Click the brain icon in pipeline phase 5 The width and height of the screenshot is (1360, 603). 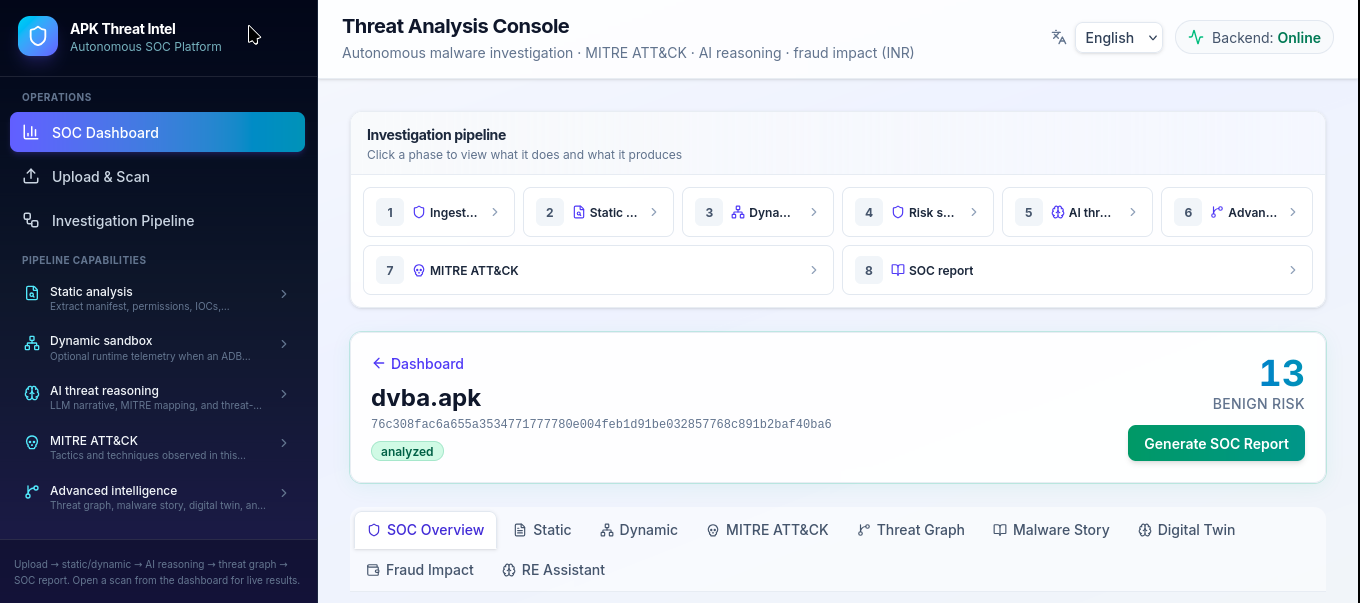(x=1058, y=212)
